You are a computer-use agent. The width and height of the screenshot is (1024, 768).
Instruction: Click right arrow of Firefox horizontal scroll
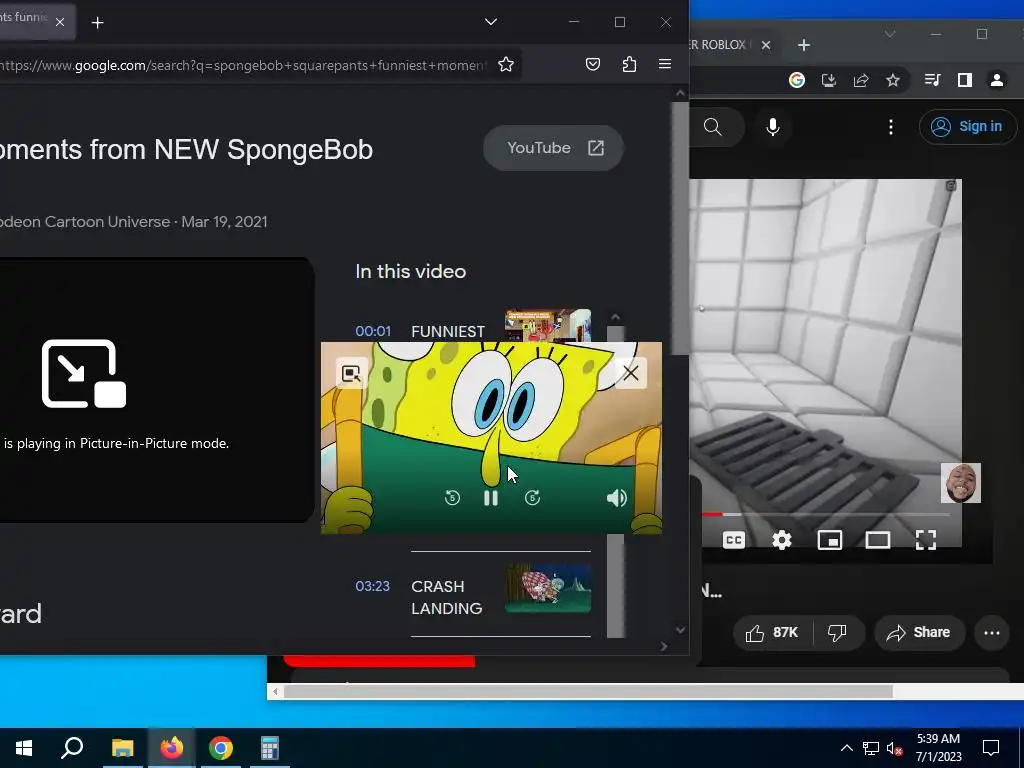click(664, 647)
